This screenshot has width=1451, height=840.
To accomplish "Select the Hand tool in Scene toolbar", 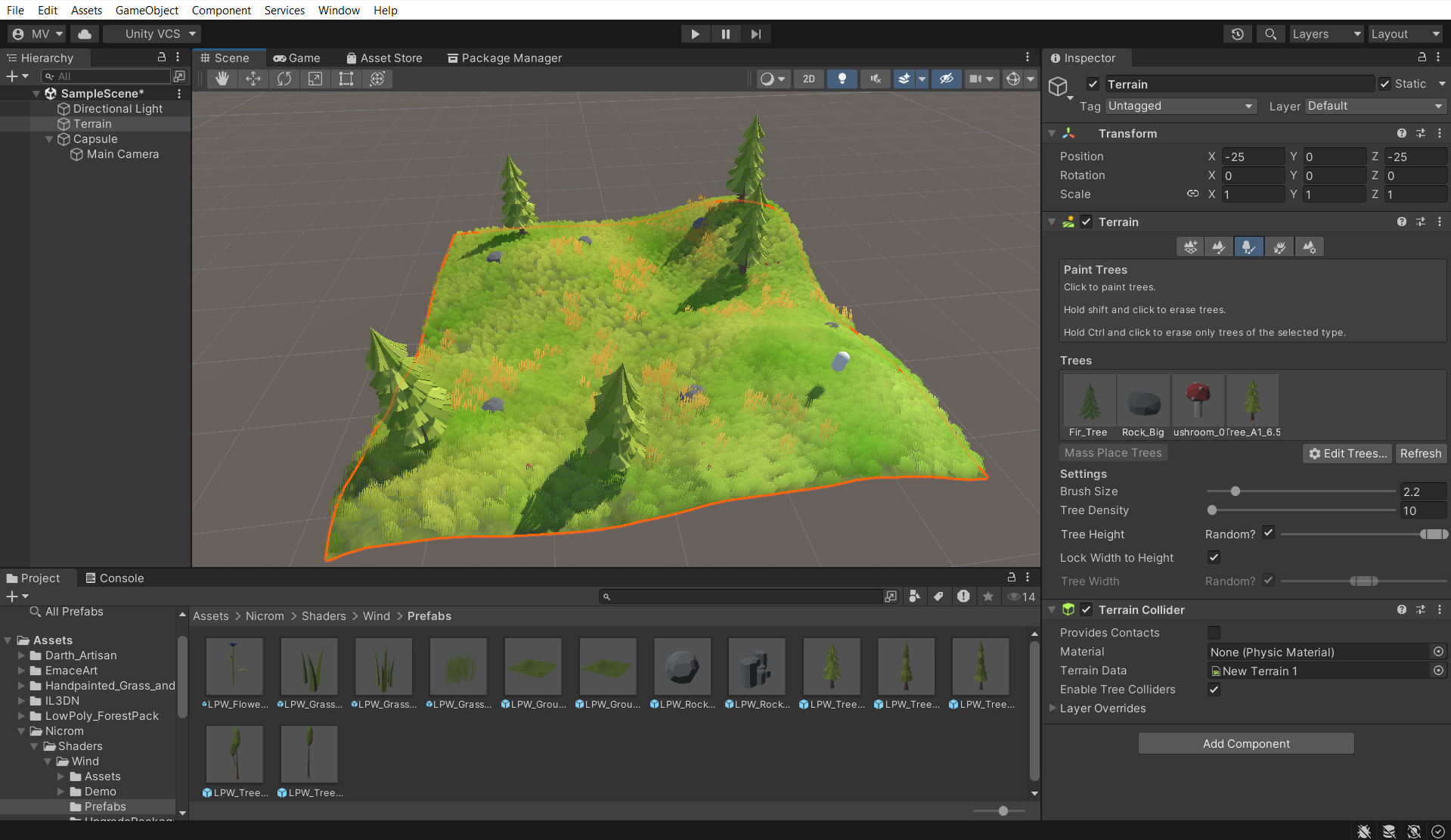I will click(x=222, y=79).
